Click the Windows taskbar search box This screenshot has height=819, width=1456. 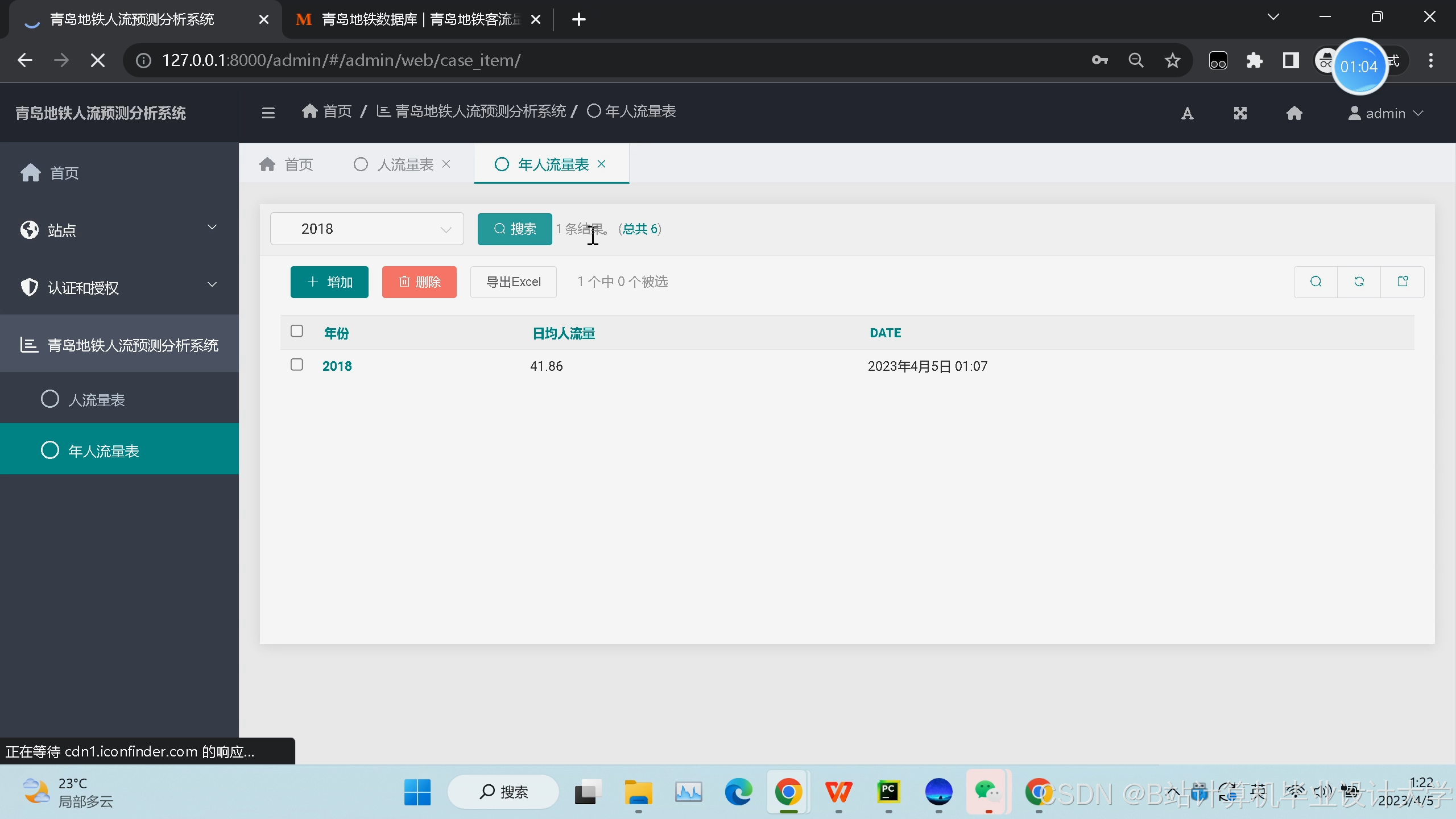503,792
